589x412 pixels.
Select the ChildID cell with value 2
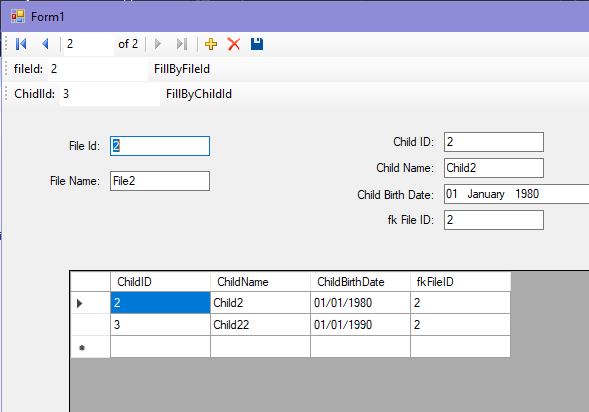pyautogui.click(x=160, y=303)
